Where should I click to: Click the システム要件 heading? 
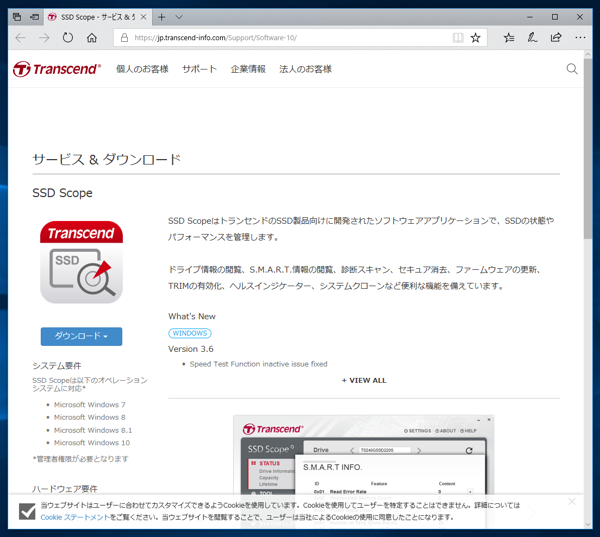[57, 366]
